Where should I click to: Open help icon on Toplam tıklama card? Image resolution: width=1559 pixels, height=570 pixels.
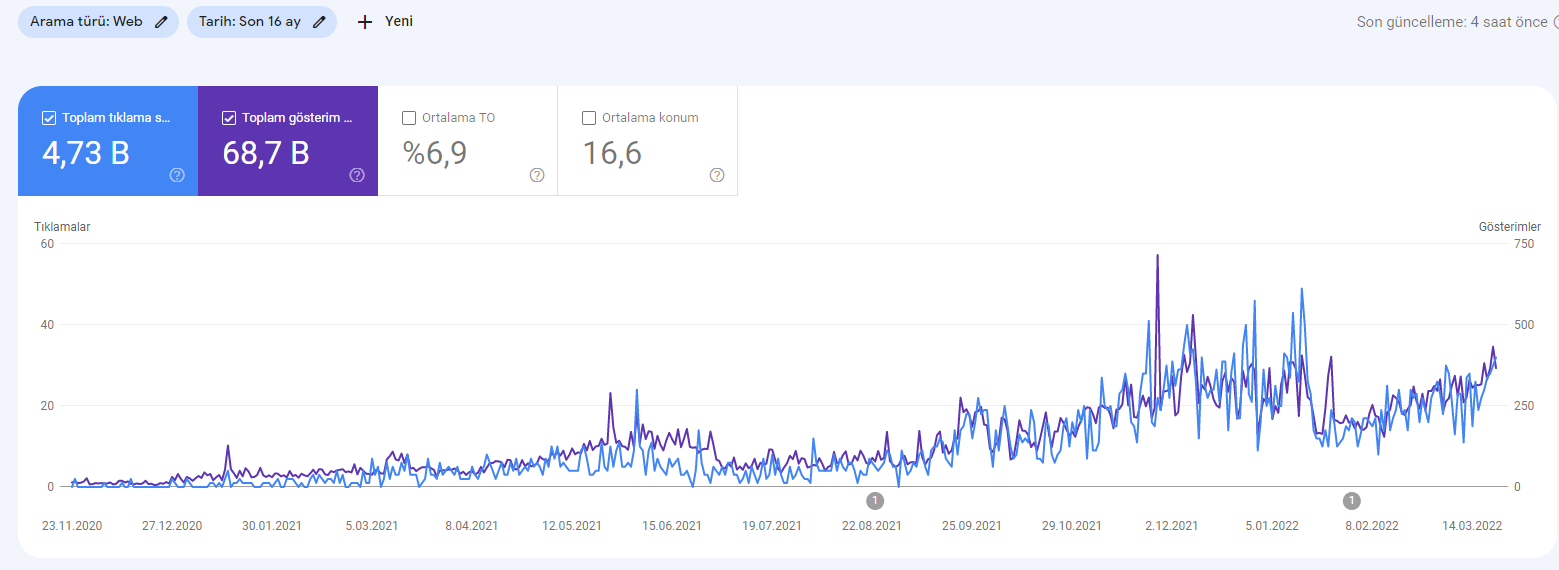tap(177, 175)
